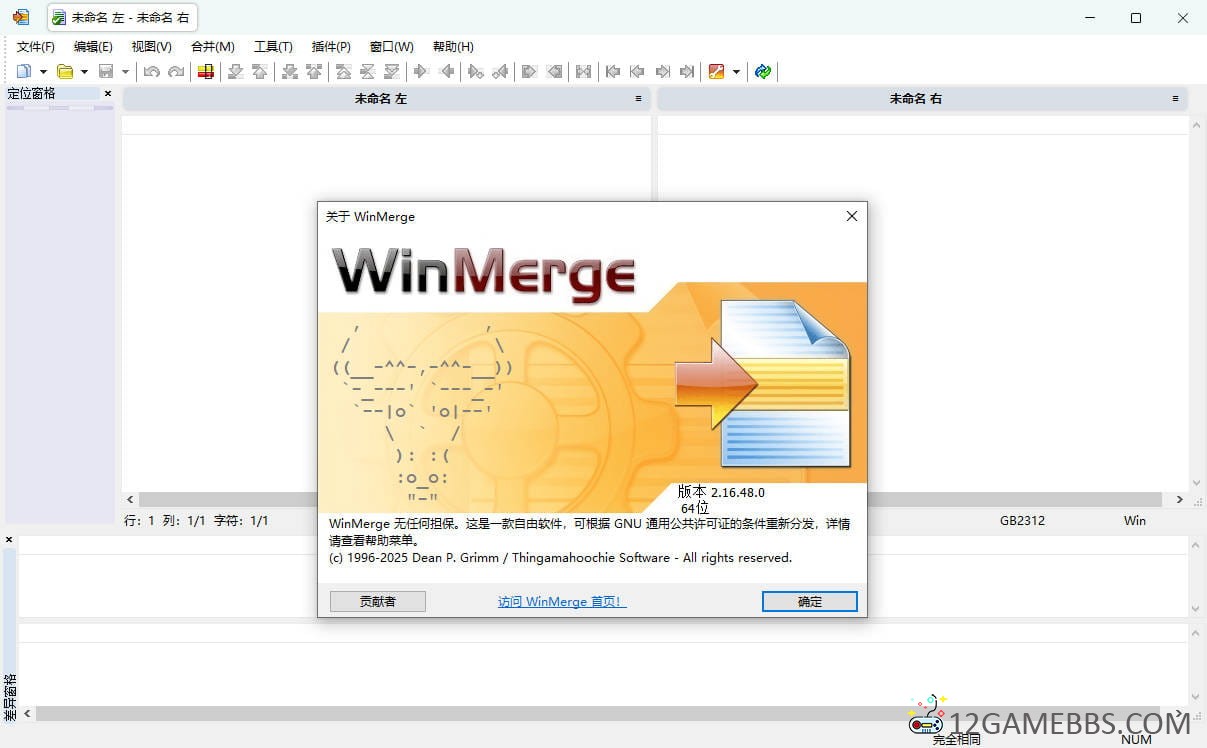Viewport: 1207px width, 748px height.
Task: Jump to the Next Difference icon
Action: 236,71
